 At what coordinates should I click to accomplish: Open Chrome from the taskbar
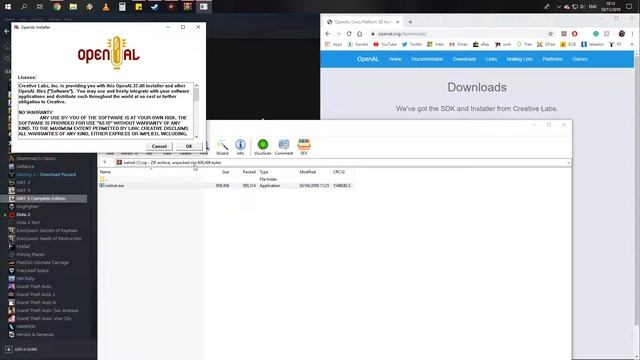pos(57,7)
